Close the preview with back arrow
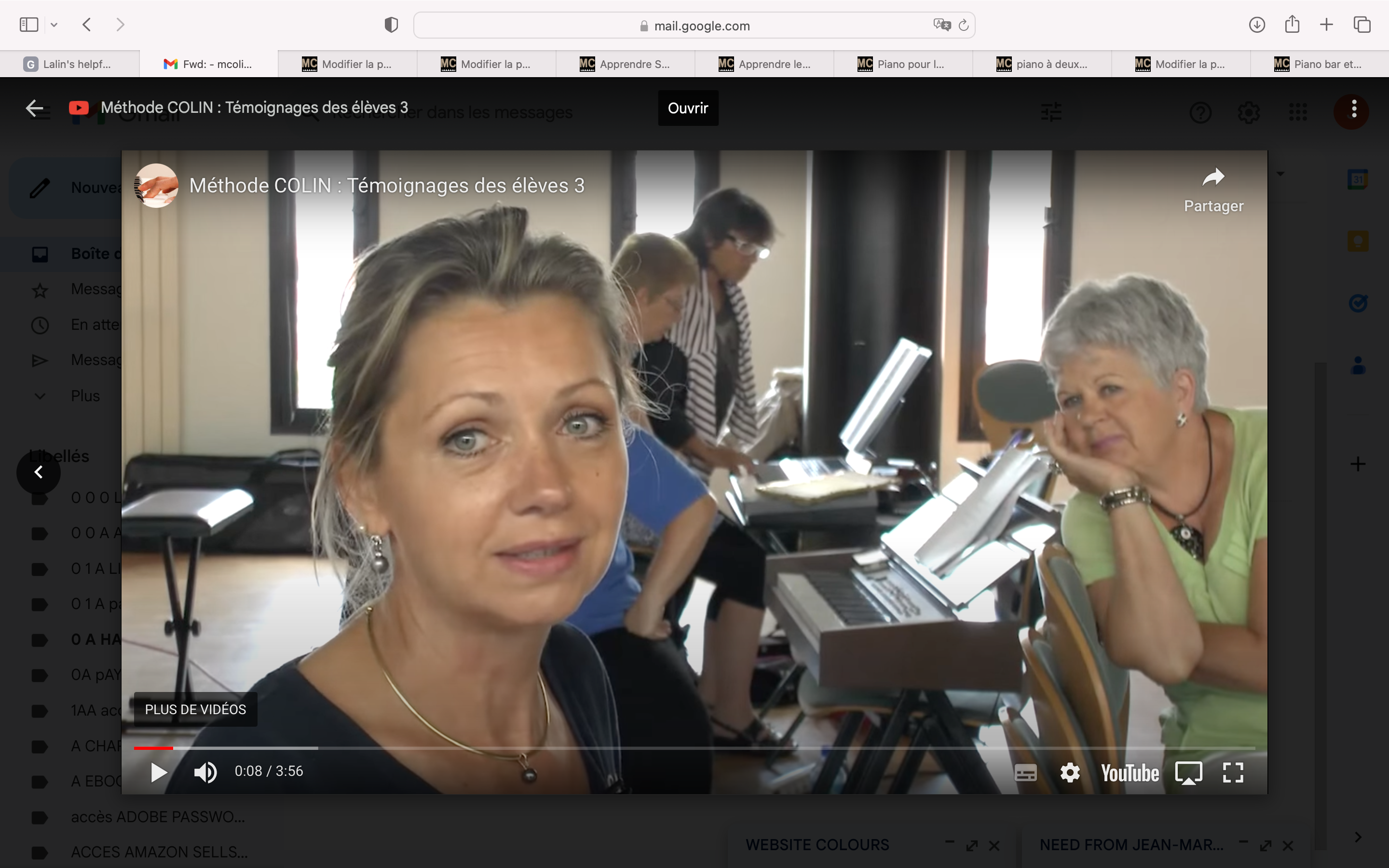The image size is (1389, 868). pos(34,108)
